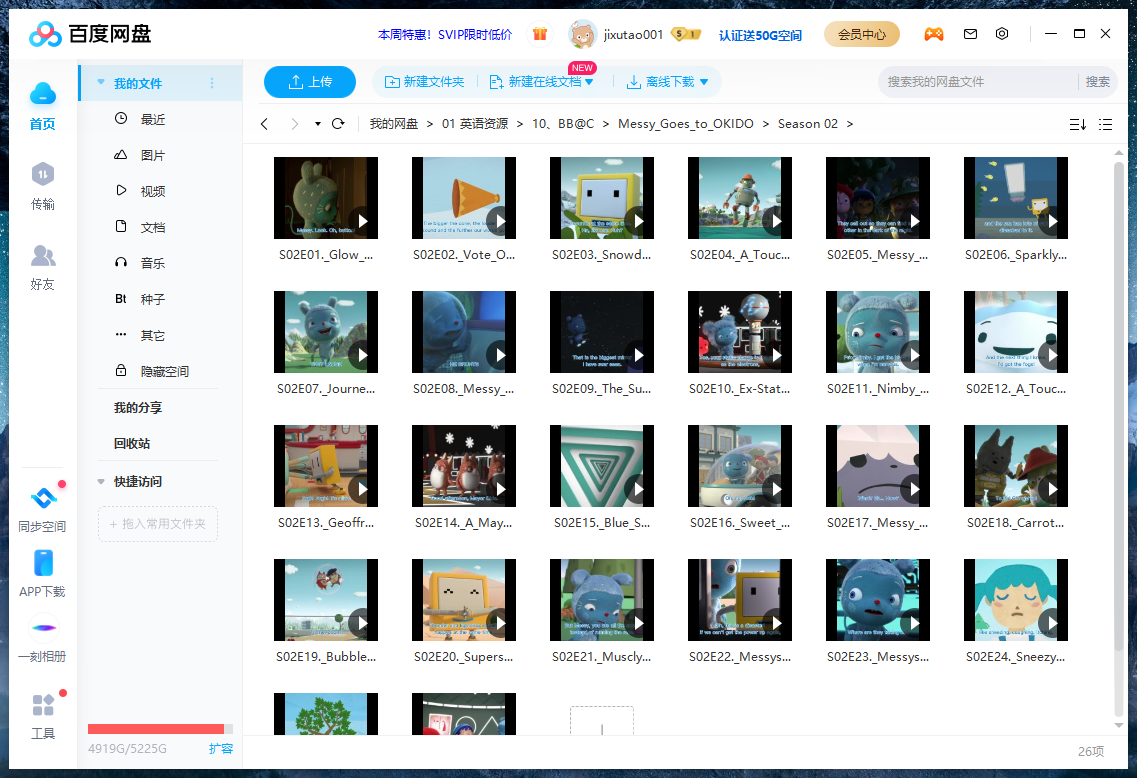Click the search 我的网盘文件 input field
1137x778 pixels.
(978, 82)
